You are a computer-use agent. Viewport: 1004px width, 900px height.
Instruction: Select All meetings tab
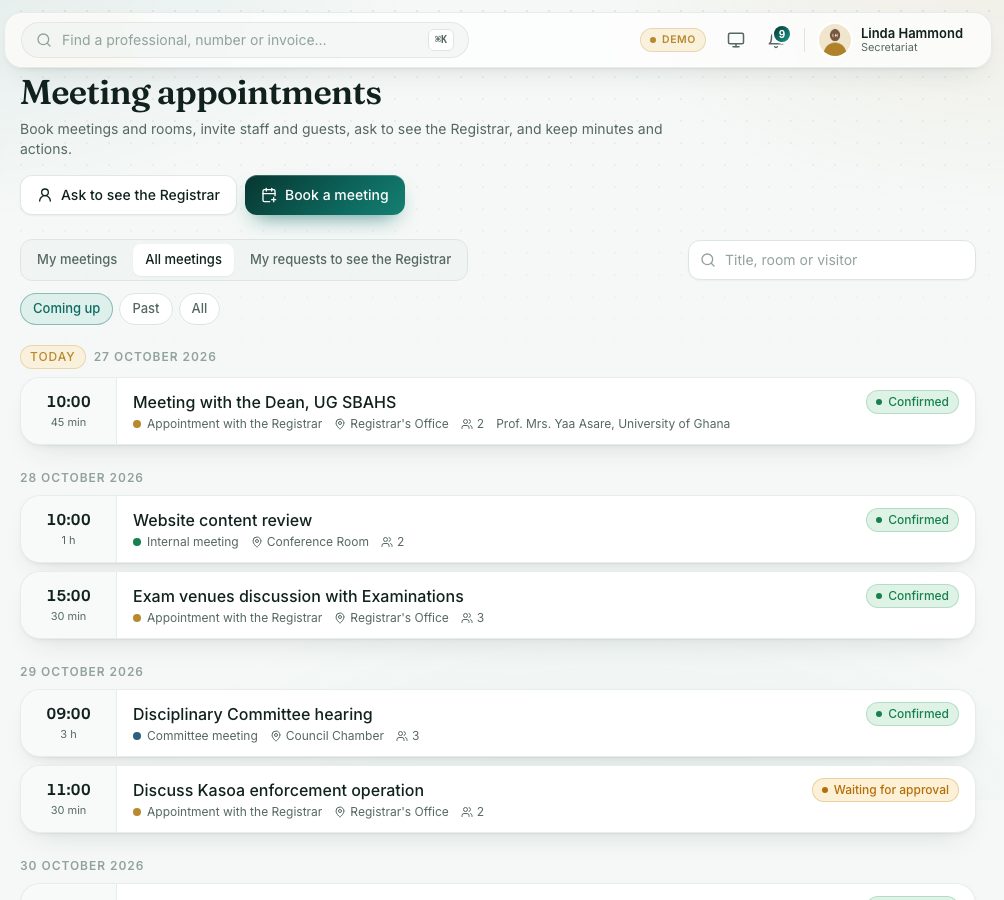tap(183, 259)
